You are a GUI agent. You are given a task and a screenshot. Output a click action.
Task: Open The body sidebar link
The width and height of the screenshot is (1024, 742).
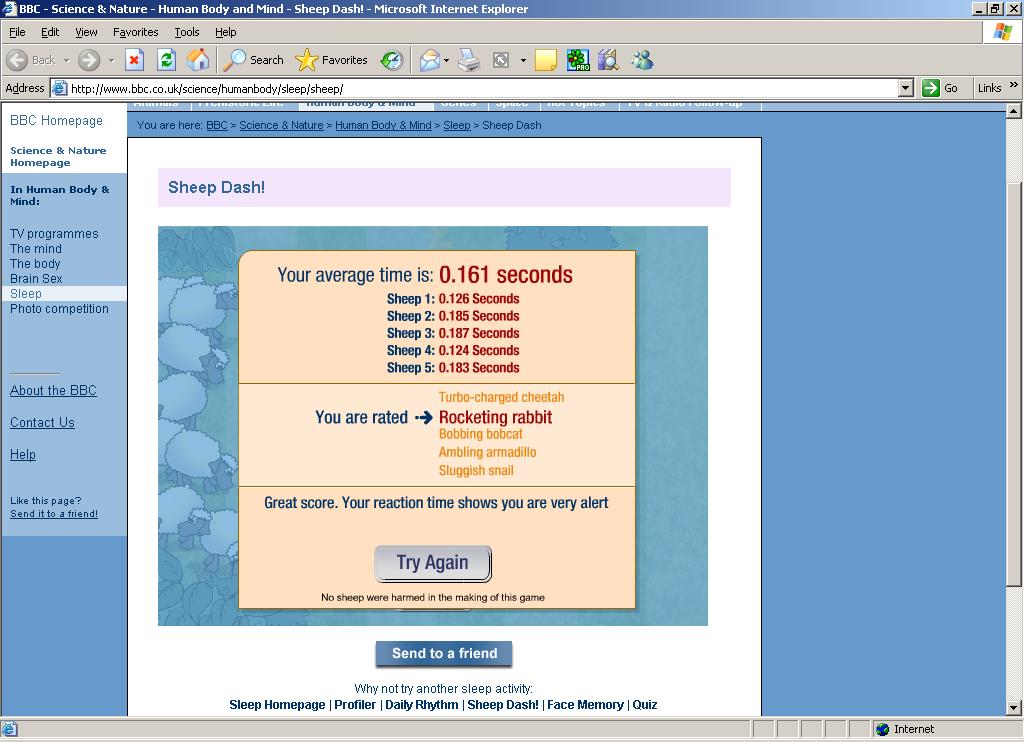[x=35, y=264]
